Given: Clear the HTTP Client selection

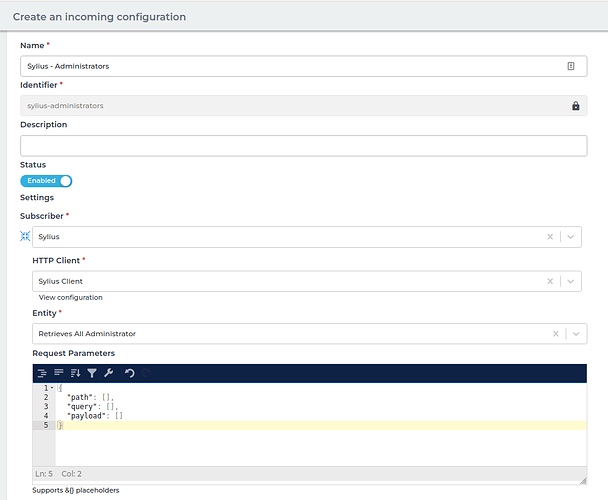Looking at the screenshot, I should point(550,281).
